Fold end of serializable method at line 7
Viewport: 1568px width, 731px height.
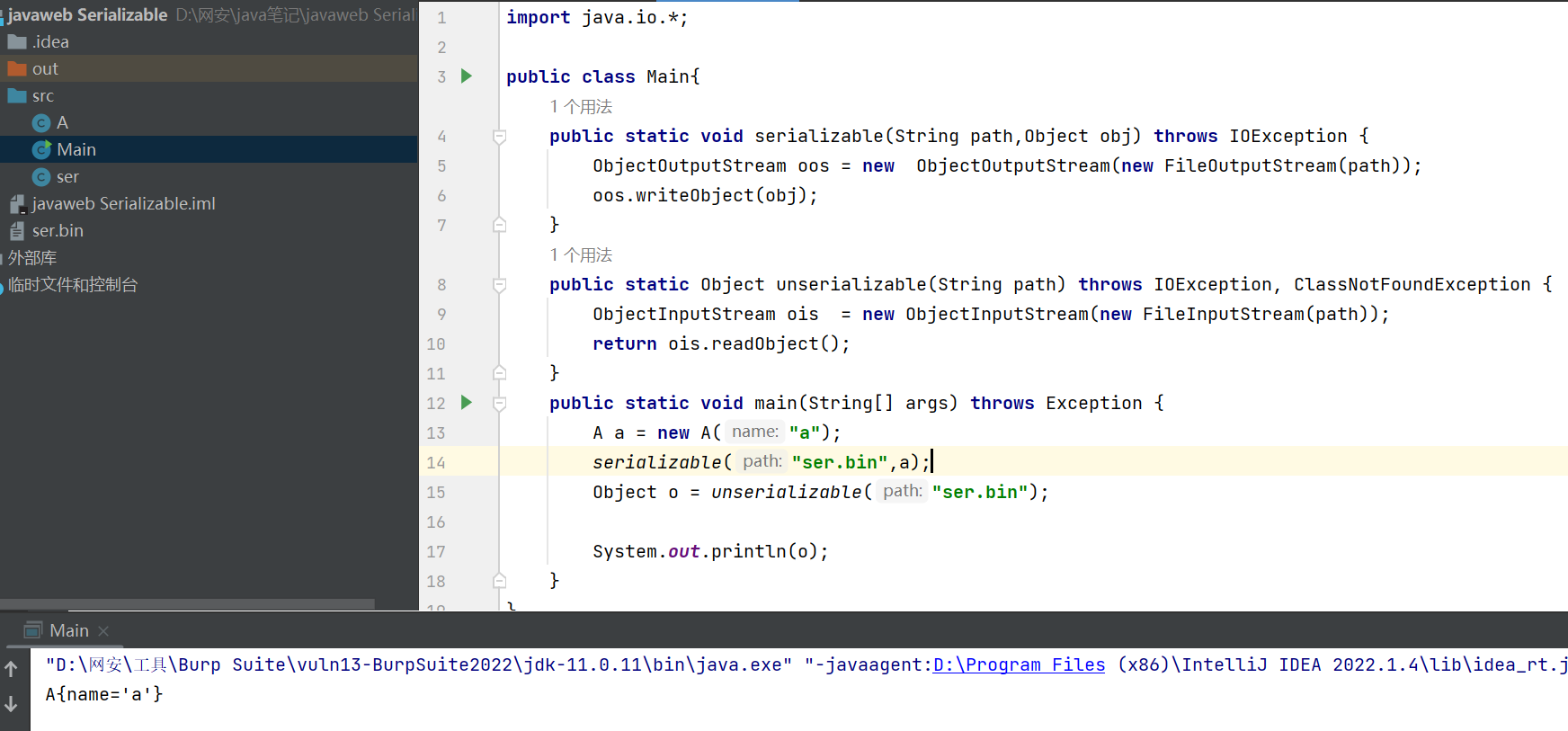(500, 225)
